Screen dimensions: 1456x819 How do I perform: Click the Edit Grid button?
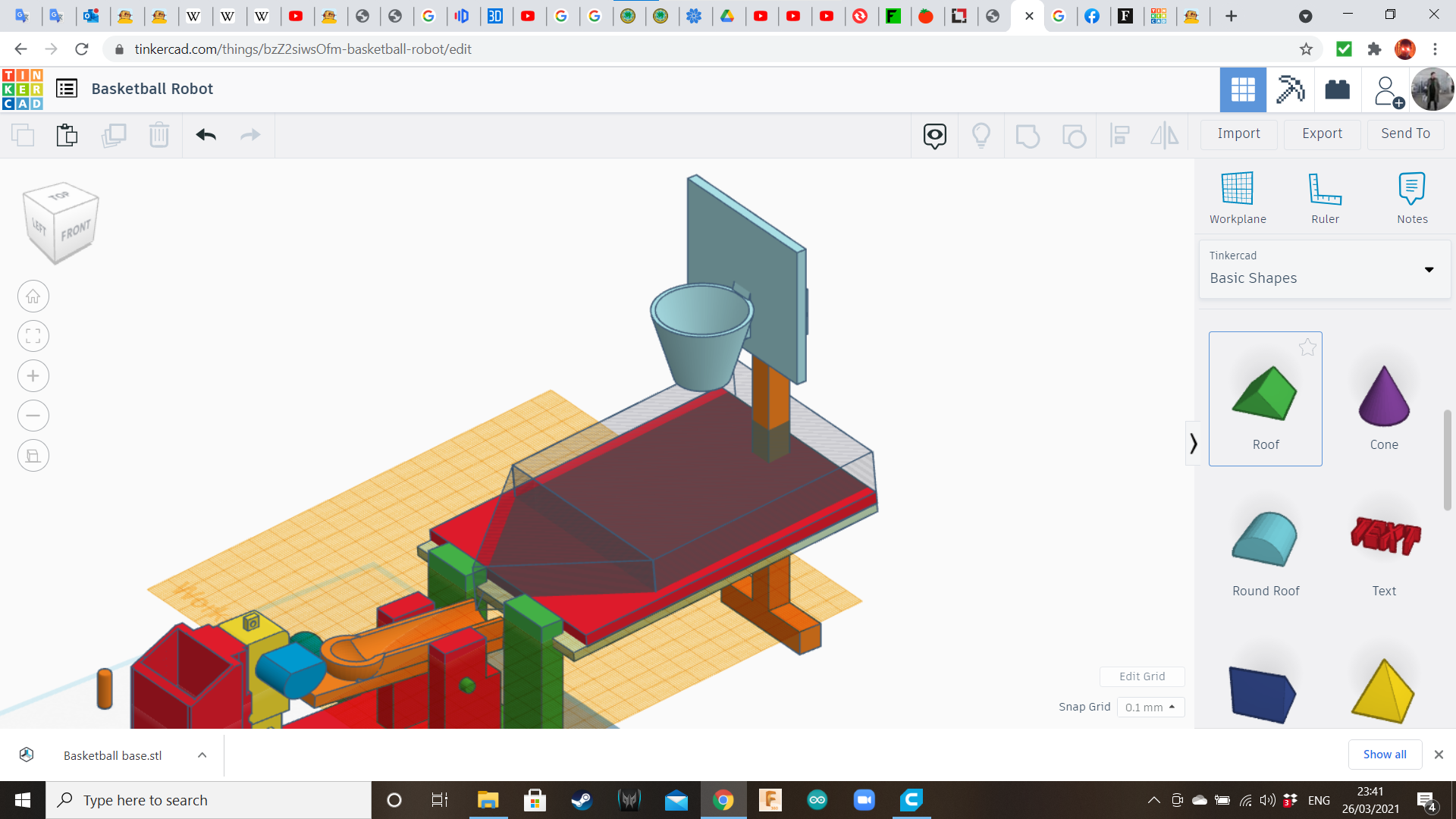click(1142, 676)
